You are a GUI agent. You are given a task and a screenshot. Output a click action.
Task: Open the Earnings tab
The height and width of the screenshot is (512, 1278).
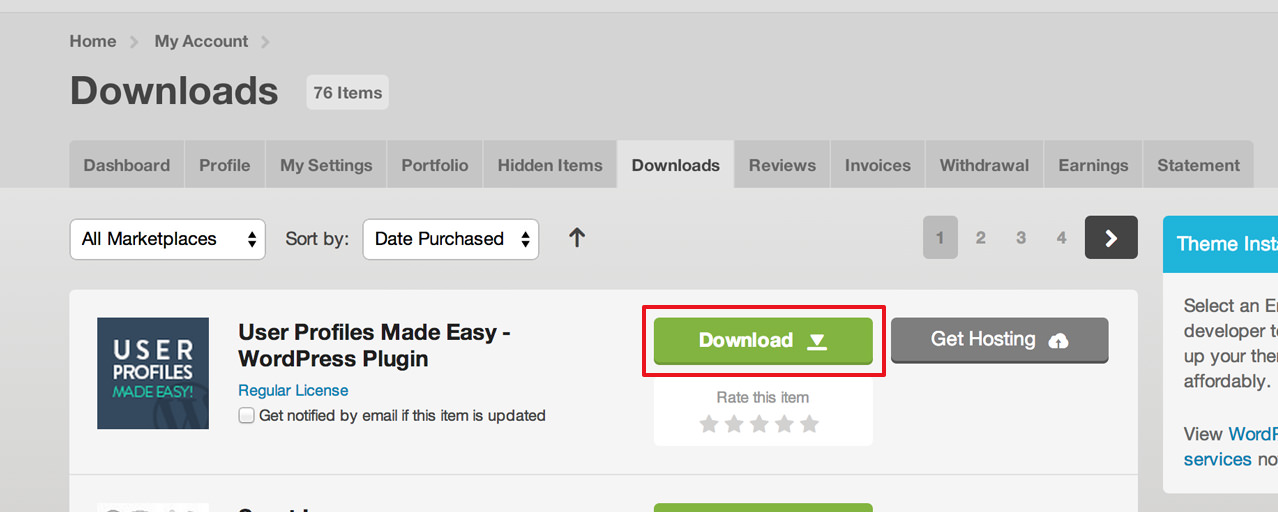(x=1093, y=165)
